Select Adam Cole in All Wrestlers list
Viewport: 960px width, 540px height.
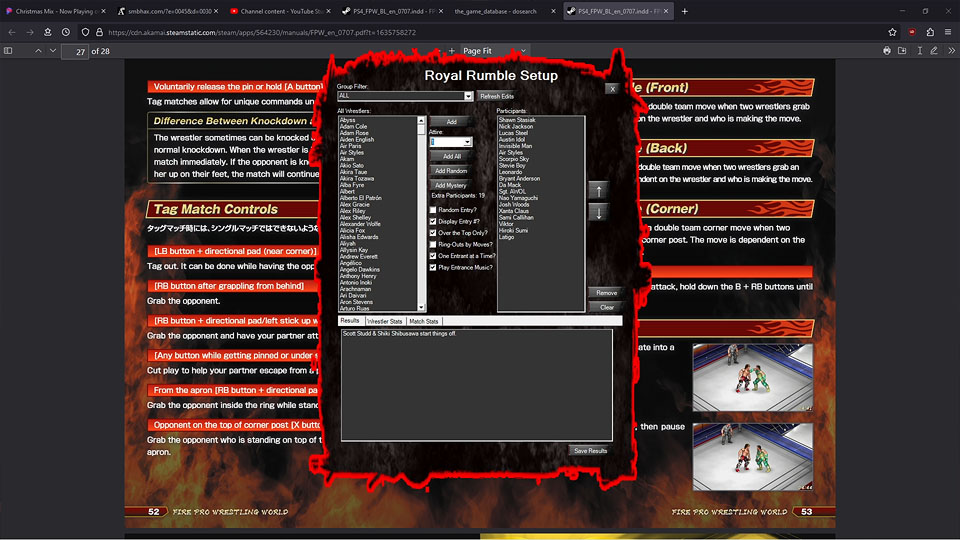click(x=353, y=127)
